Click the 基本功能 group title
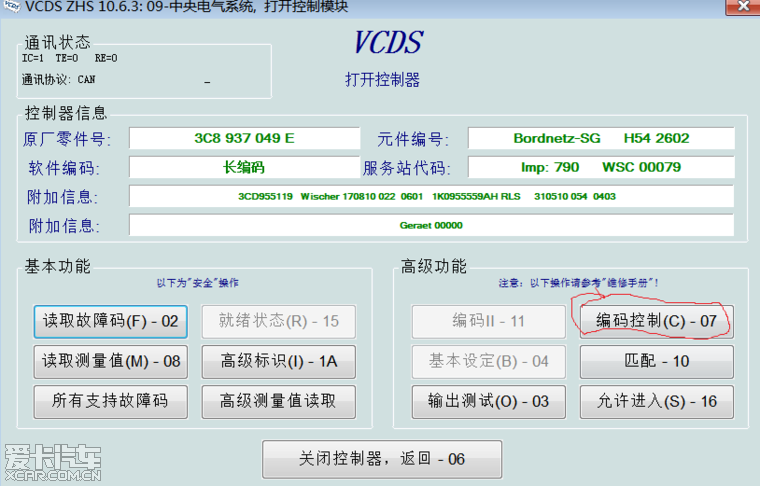Image resolution: width=760 pixels, height=486 pixels. point(58,266)
